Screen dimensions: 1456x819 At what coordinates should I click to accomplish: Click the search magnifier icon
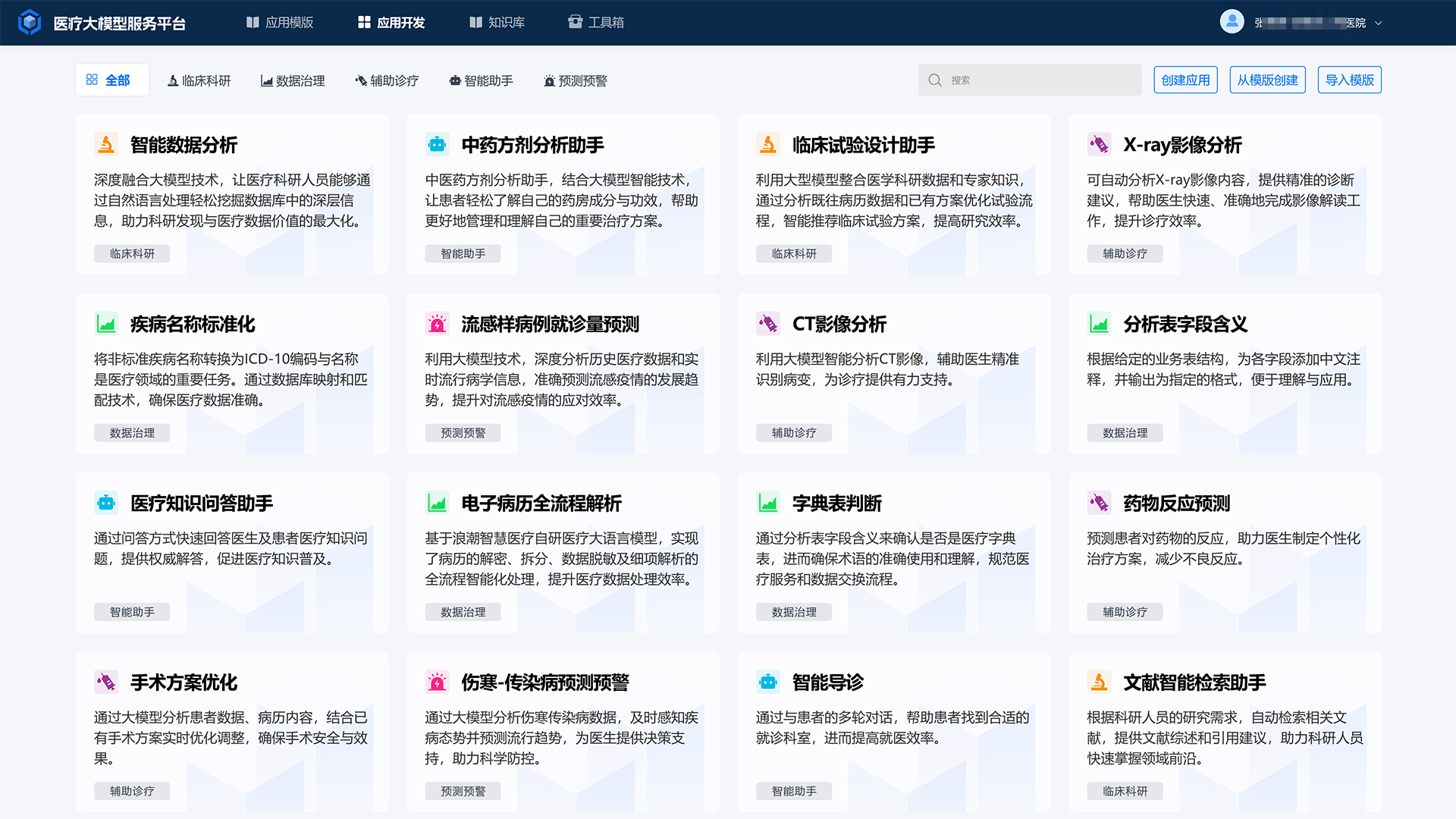tap(935, 79)
